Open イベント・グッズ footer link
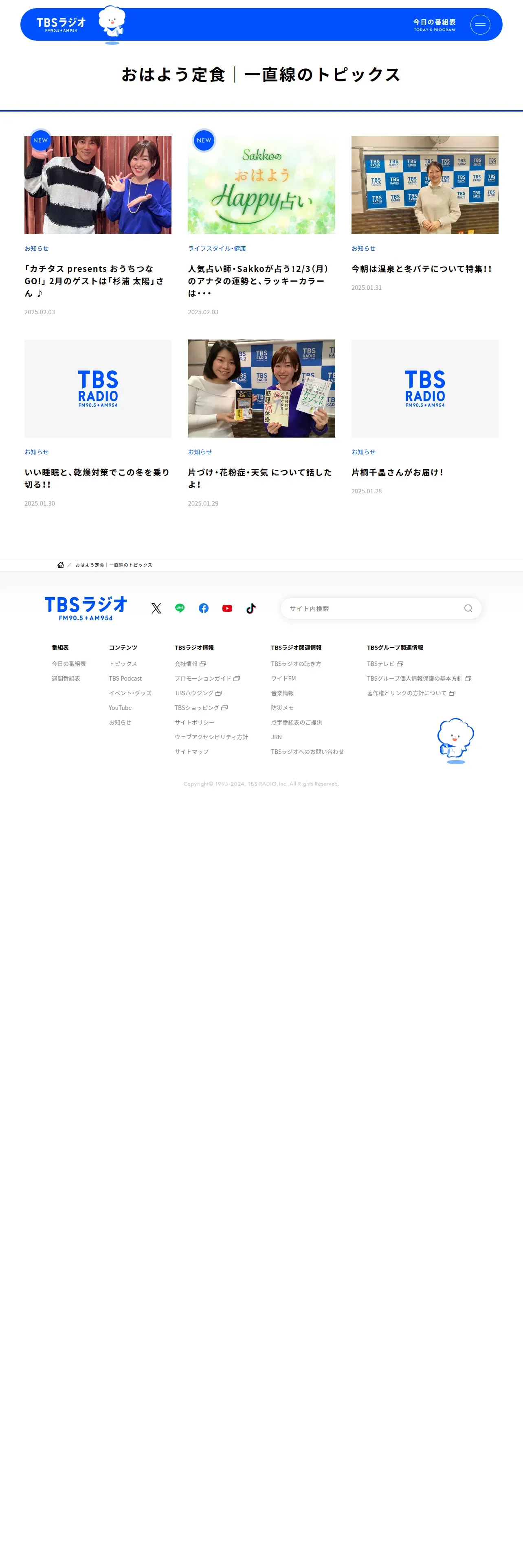The image size is (523, 1568). tap(130, 693)
